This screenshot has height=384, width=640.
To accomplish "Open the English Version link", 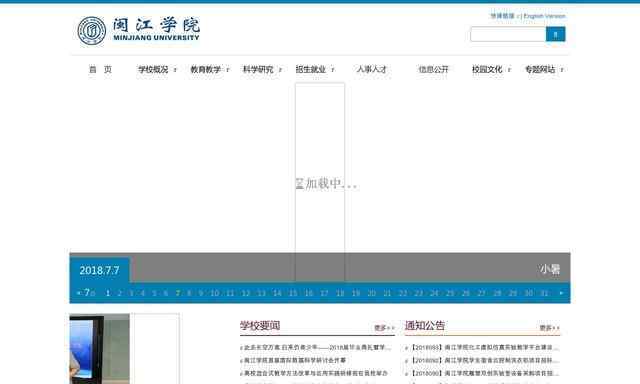I will (x=544, y=16).
